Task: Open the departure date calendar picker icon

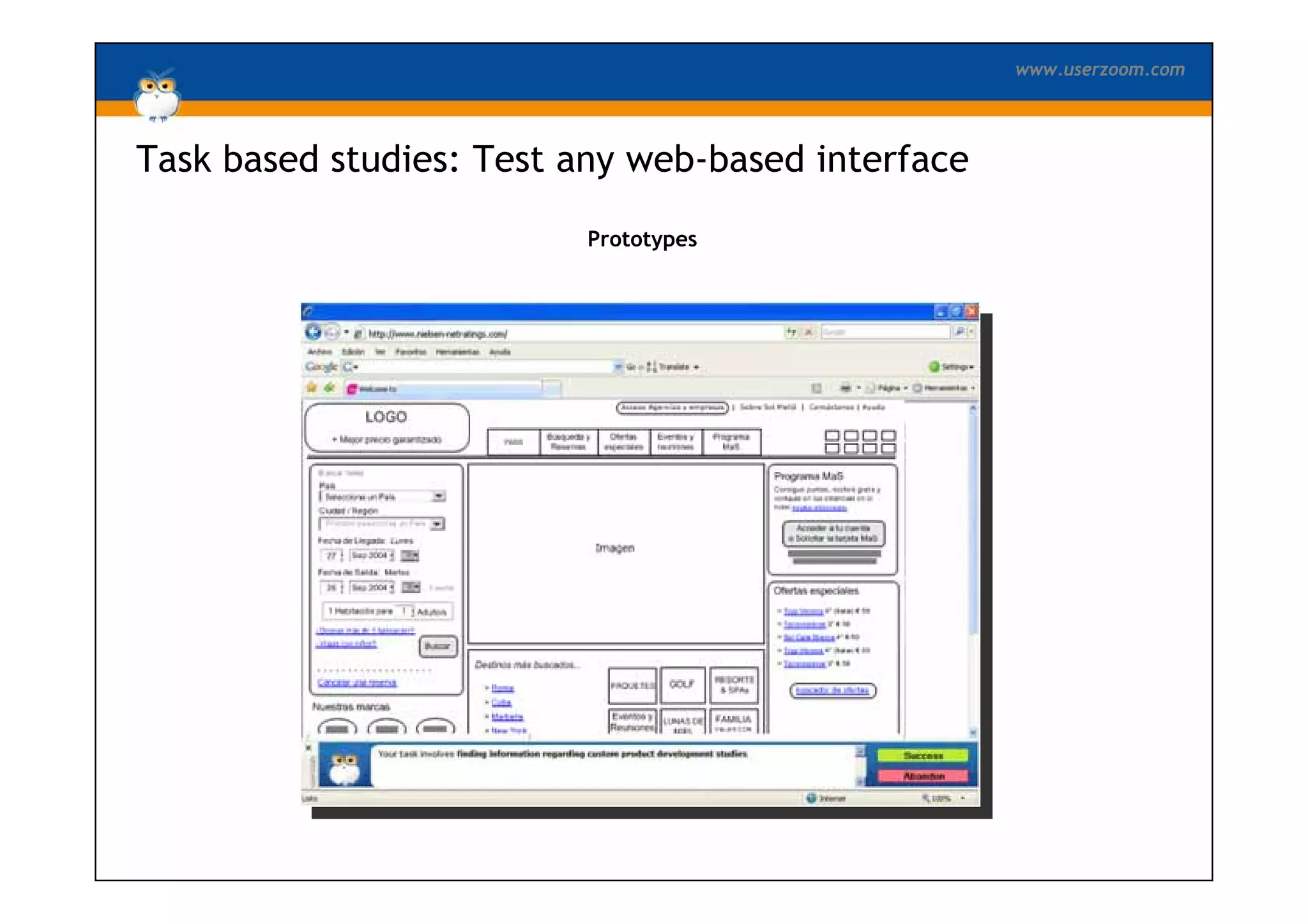Action: coord(411,587)
